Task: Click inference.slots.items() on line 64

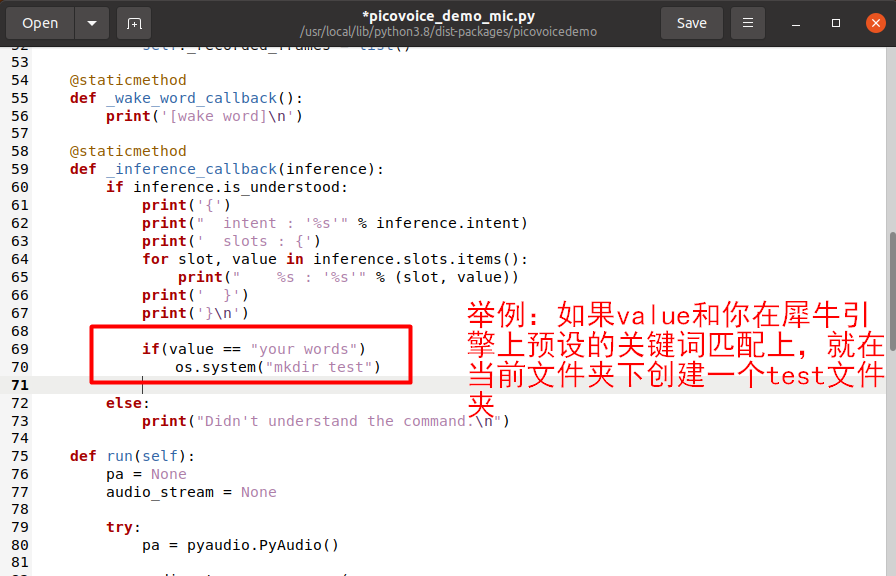Action: (x=415, y=259)
